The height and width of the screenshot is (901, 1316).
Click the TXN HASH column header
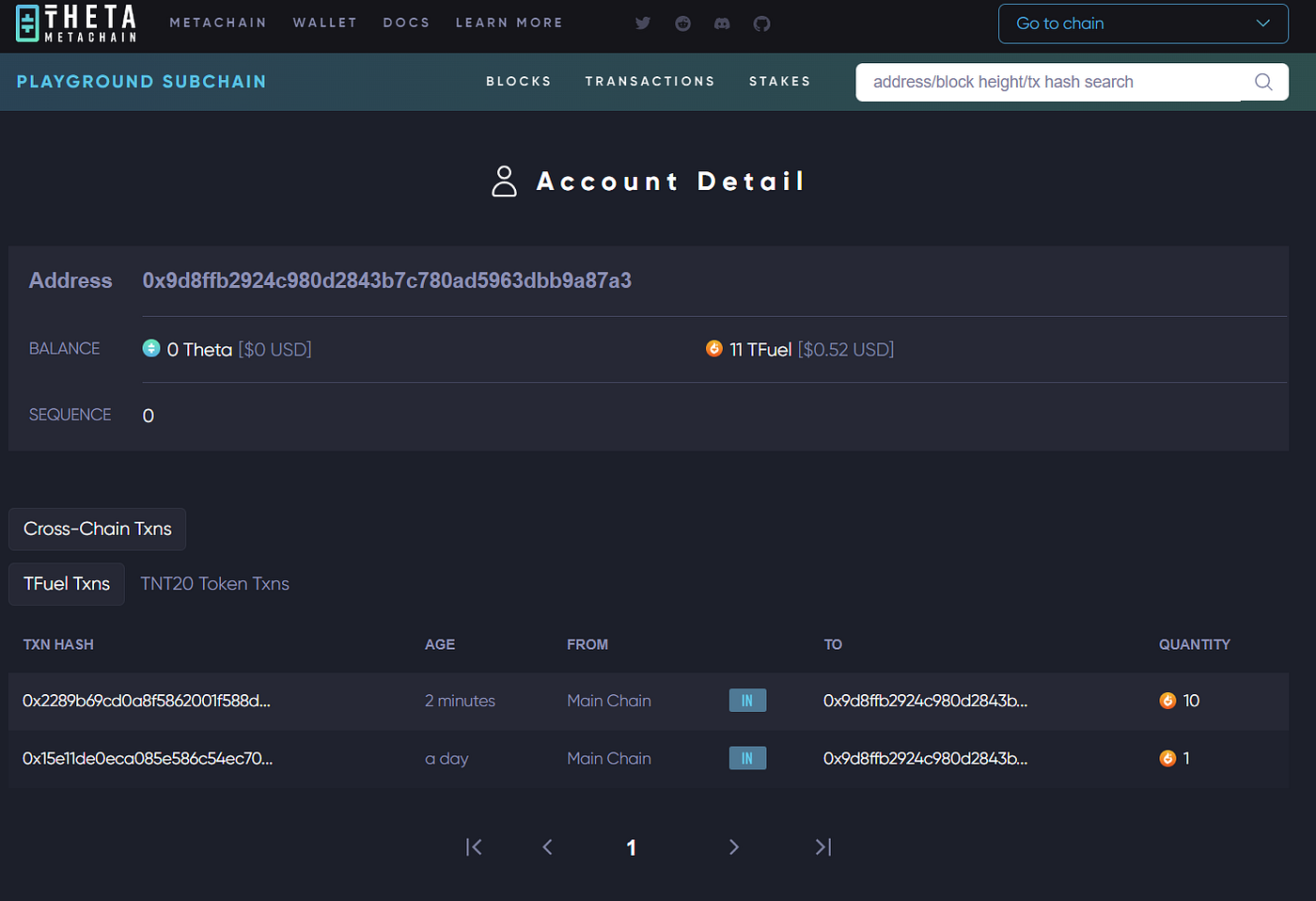coord(58,644)
